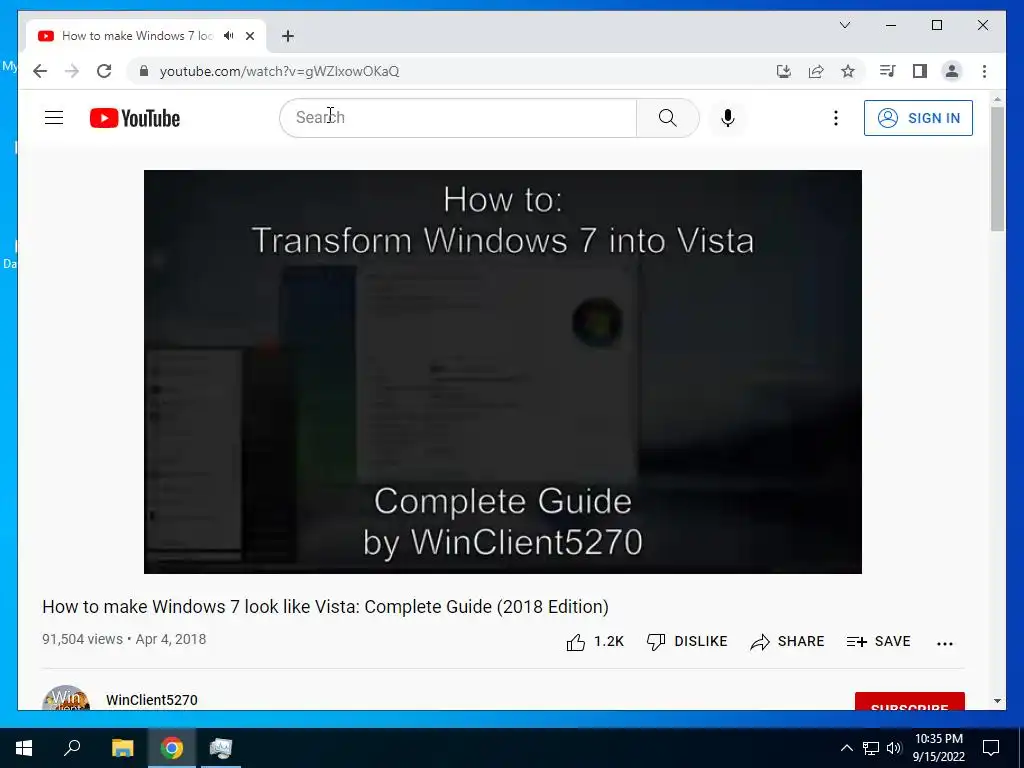
Task: Close the YouTube tab
Action: pos(249,36)
